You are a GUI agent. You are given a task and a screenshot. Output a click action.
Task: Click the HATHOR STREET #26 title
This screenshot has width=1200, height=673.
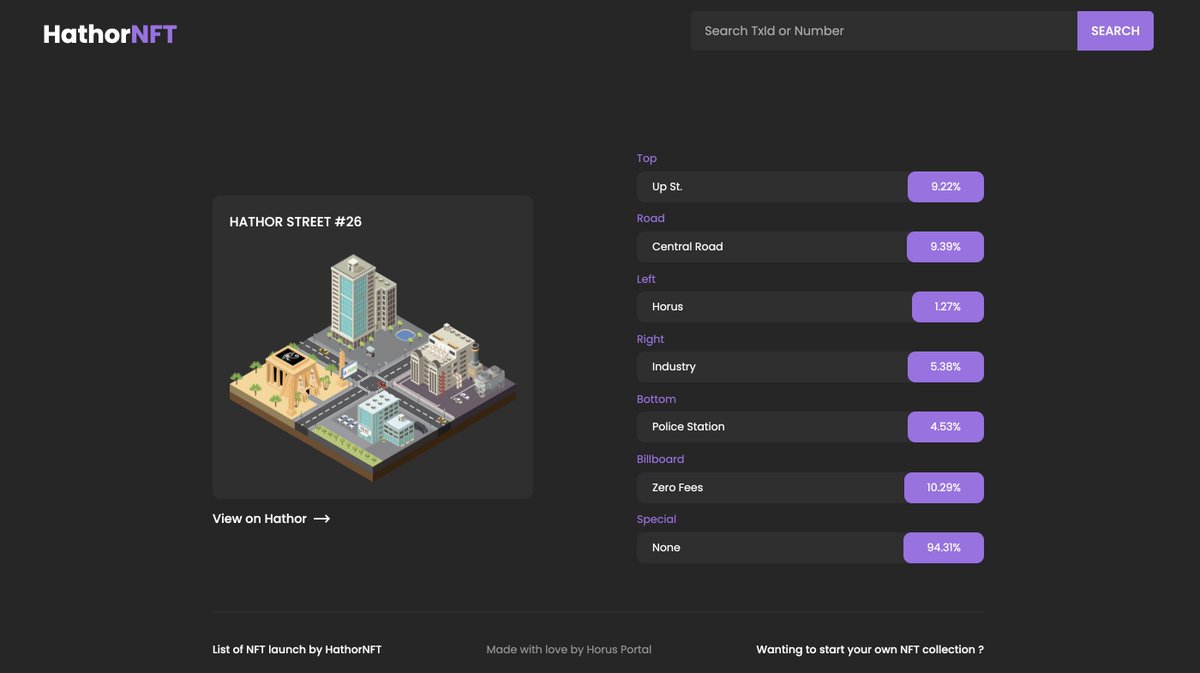pos(296,222)
